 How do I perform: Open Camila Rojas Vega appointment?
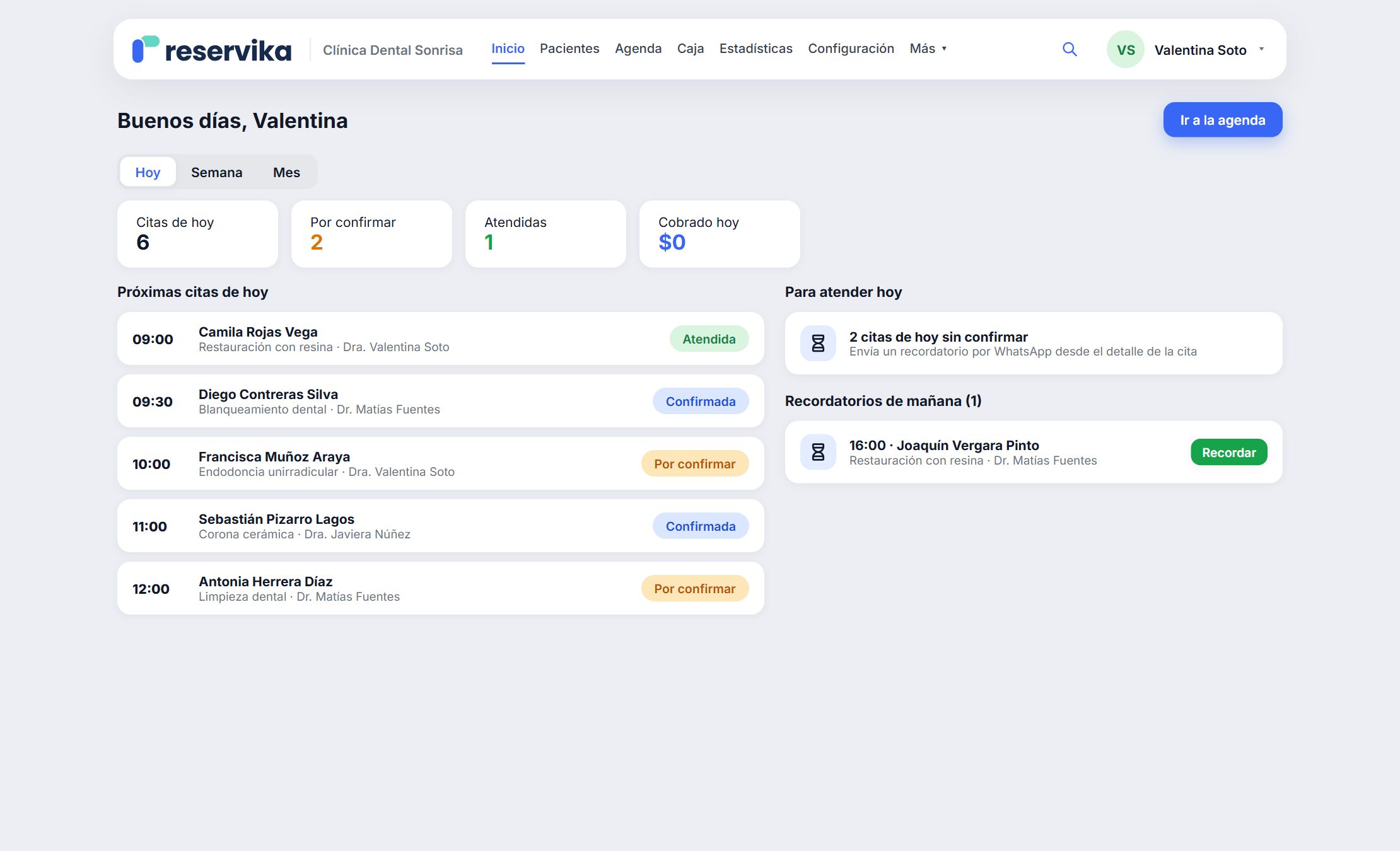click(x=440, y=339)
